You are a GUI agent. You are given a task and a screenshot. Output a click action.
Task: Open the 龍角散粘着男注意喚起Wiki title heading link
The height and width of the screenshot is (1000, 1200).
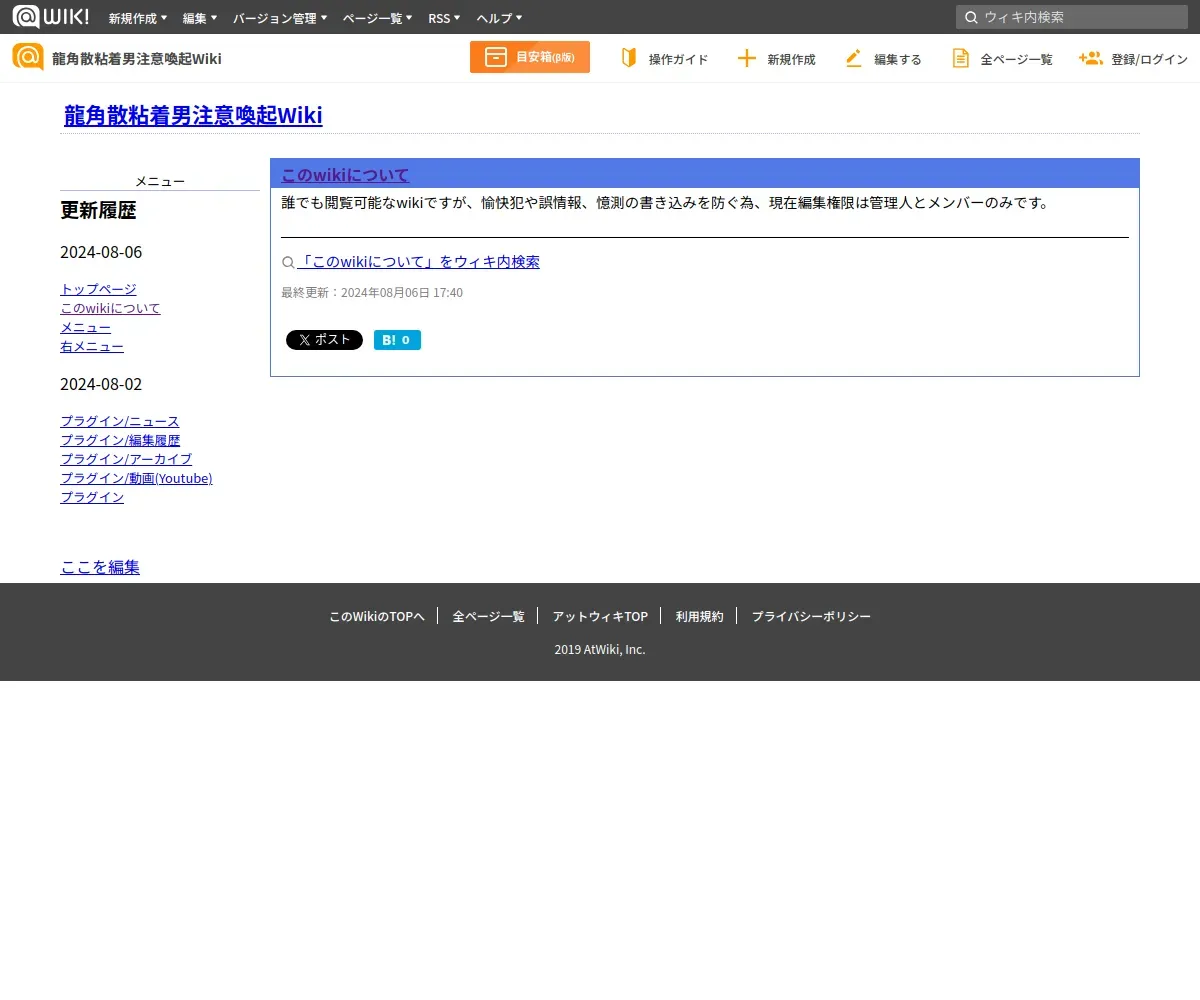click(x=193, y=116)
